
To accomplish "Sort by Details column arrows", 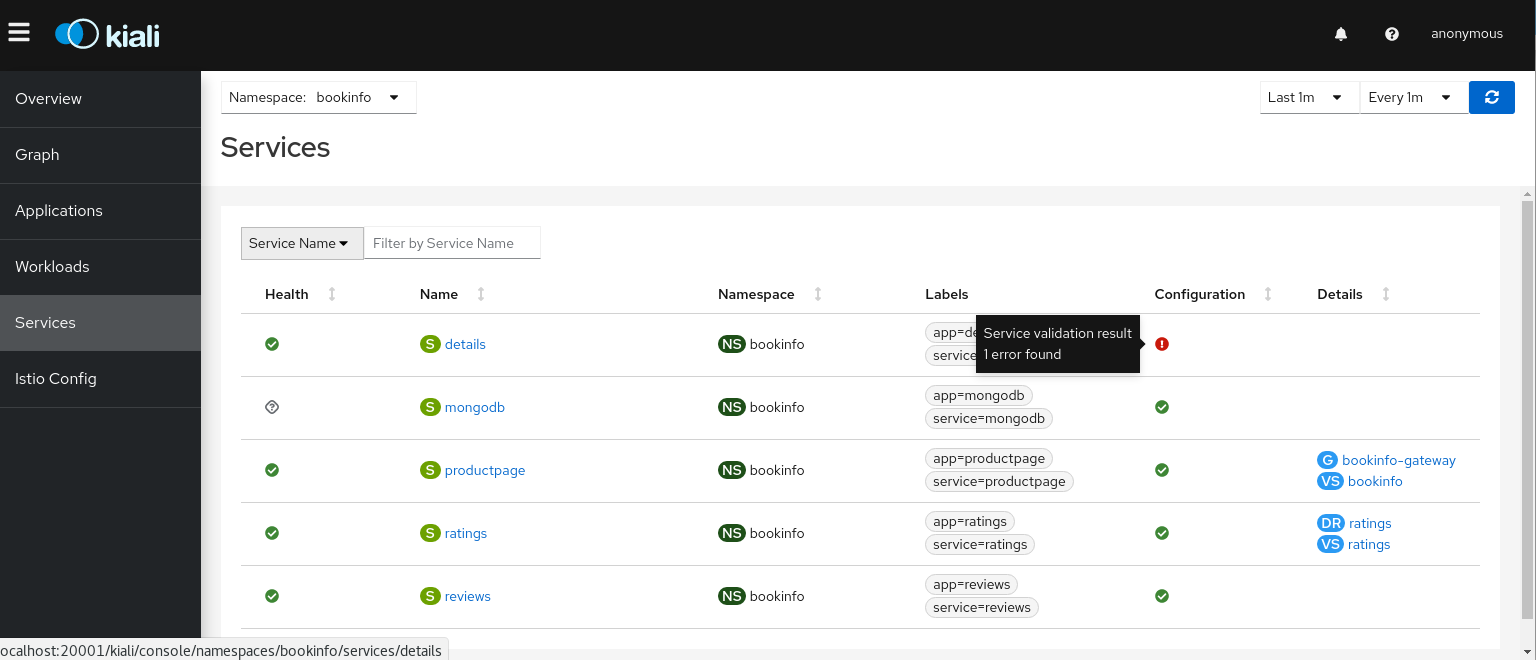I will coord(1386,294).
